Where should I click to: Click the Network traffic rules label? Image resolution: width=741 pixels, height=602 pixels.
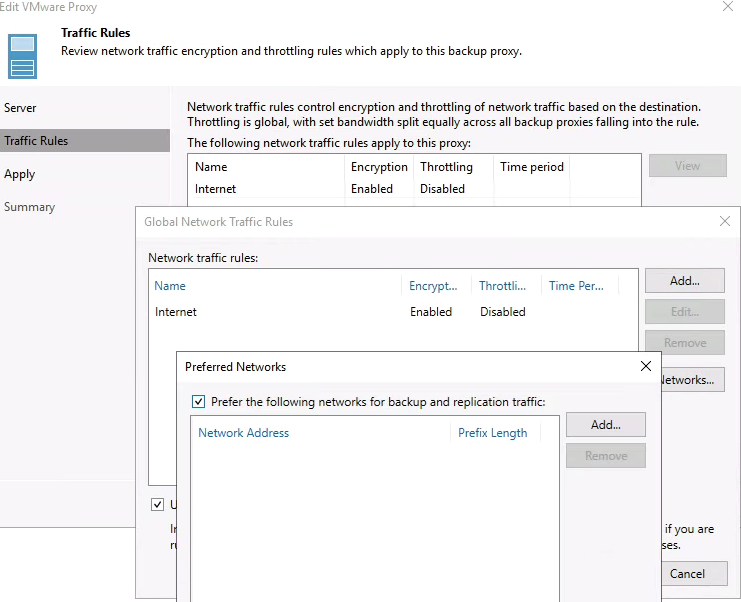203,258
